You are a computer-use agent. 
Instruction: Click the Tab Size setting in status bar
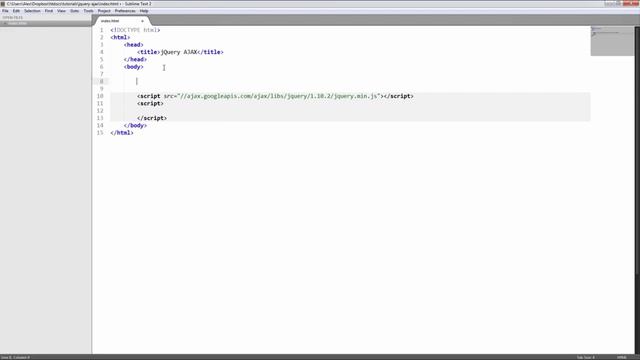click(586, 358)
